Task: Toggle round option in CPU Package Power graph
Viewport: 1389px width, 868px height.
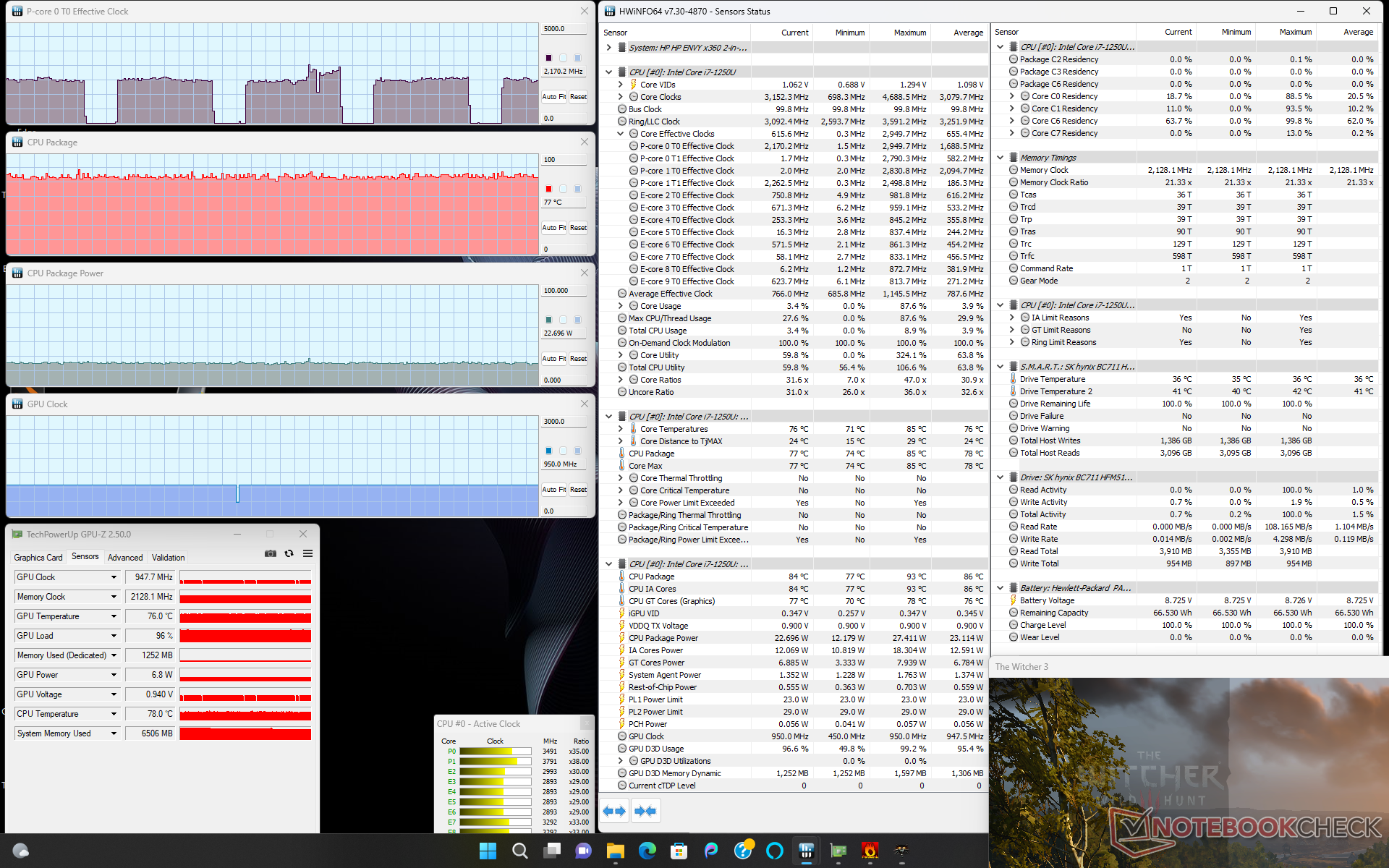Action: [x=563, y=320]
